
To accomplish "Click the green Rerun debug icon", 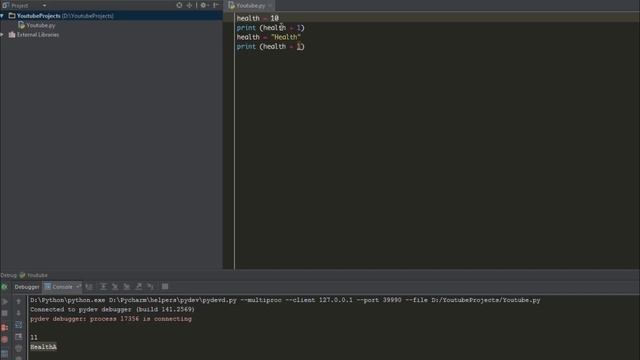I will 4,287.
